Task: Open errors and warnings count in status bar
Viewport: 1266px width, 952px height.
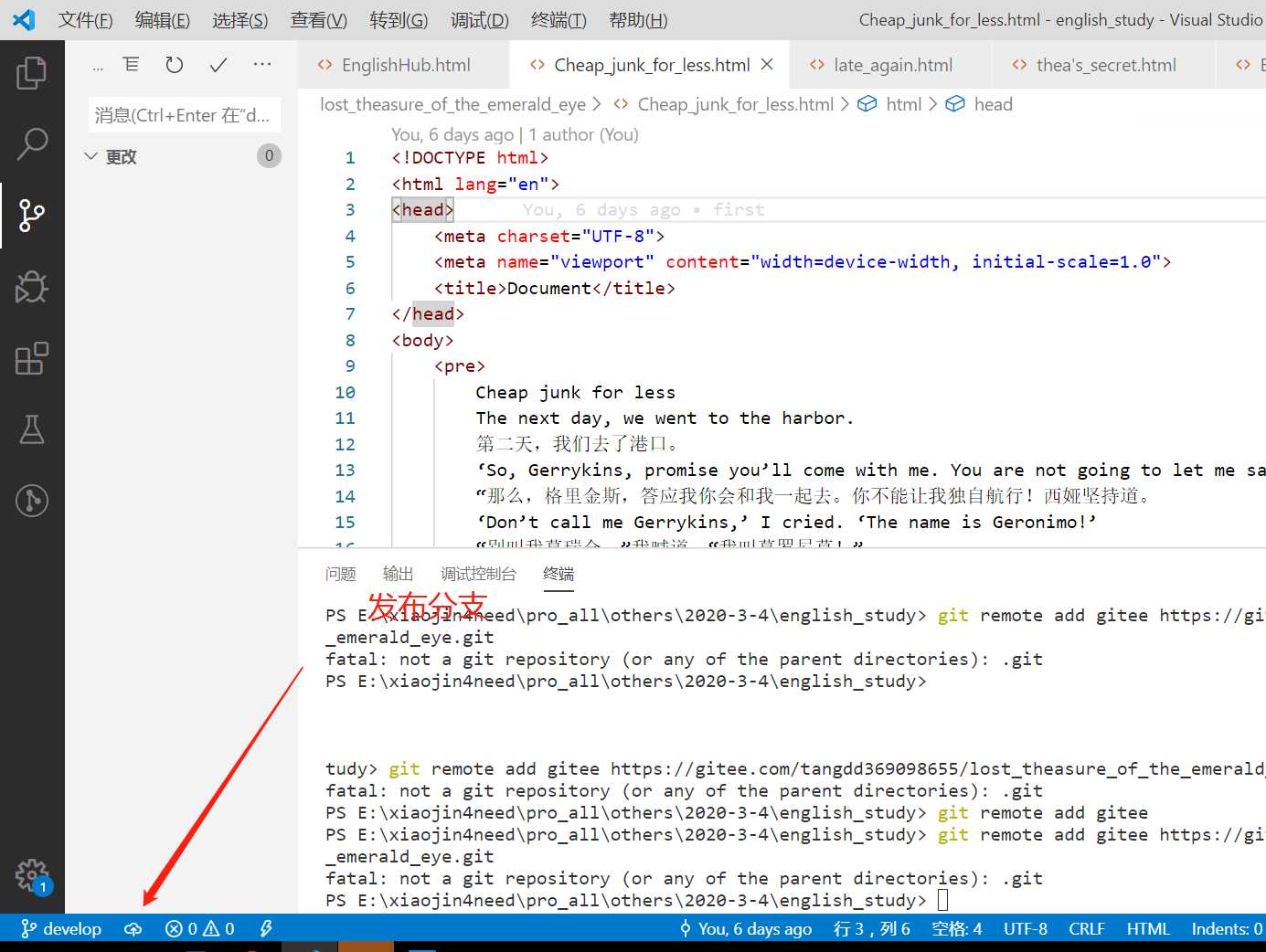Action: click(200, 928)
